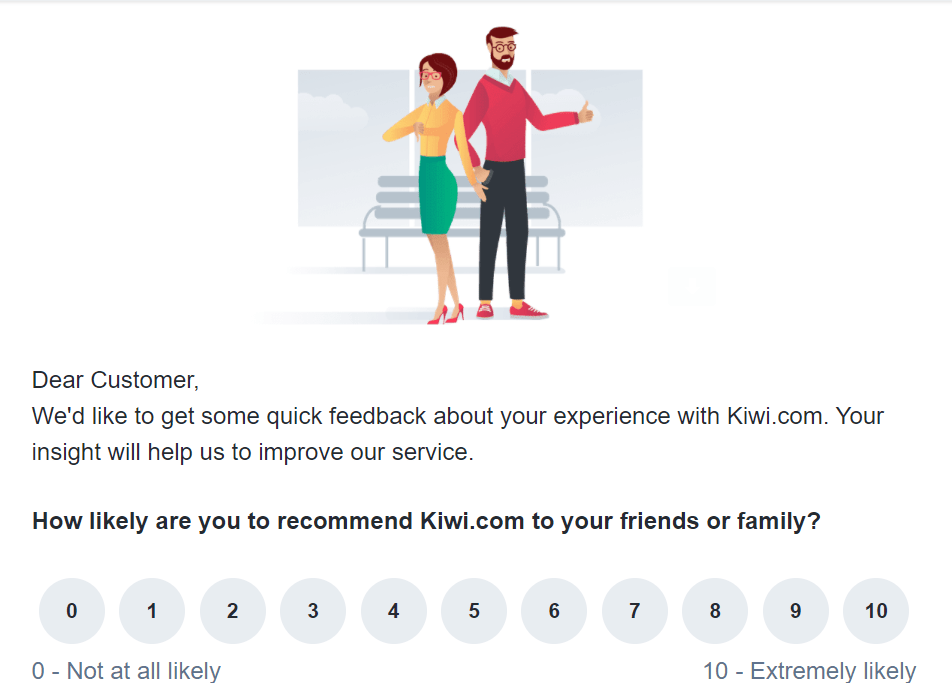
Task: Select rating 0 on the scale
Action: [x=71, y=610]
